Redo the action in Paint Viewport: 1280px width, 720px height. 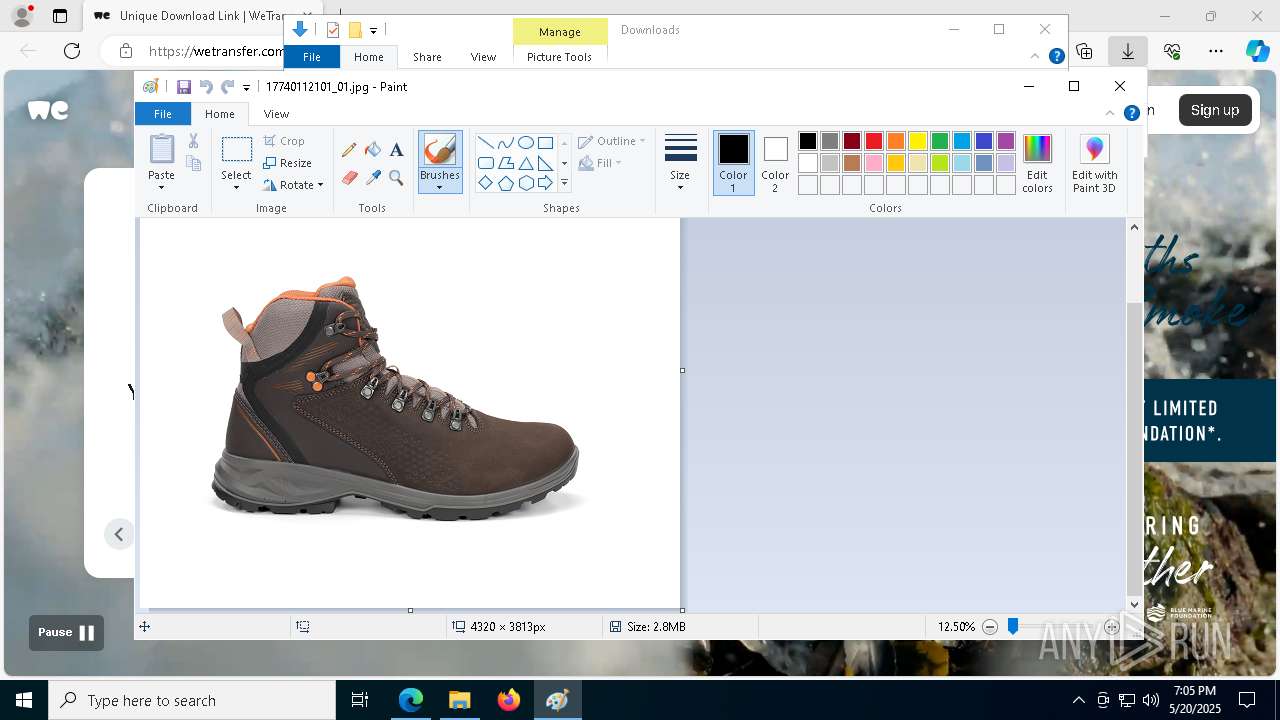click(227, 87)
